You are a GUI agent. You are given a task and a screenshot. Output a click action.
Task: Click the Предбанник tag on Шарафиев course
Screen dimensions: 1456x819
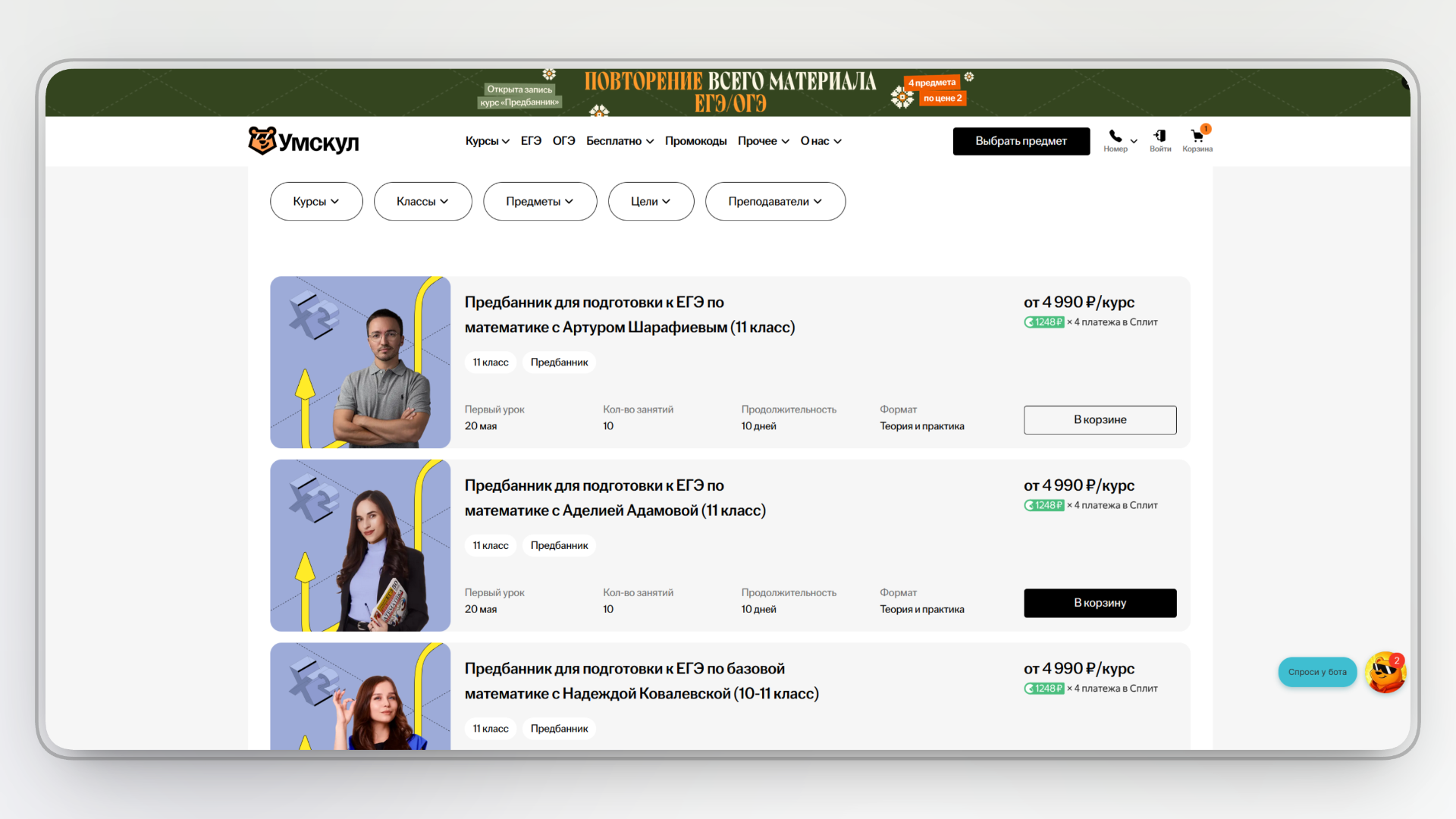[x=559, y=362]
